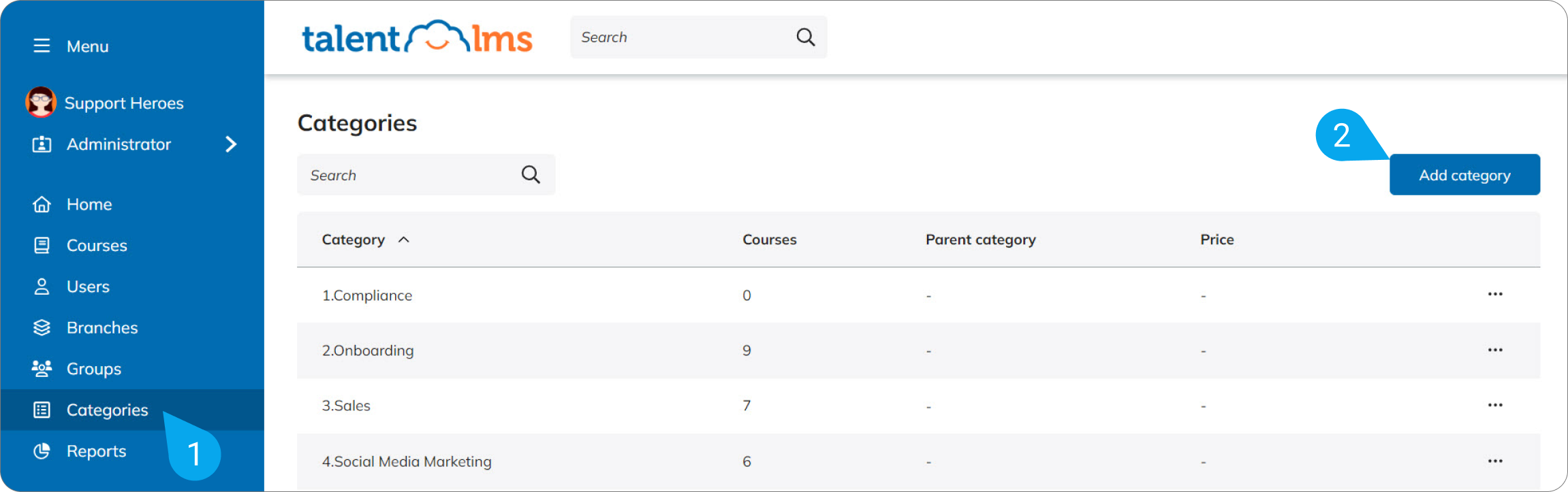
Task: Click the top search magnifier icon
Action: [x=805, y=37]
